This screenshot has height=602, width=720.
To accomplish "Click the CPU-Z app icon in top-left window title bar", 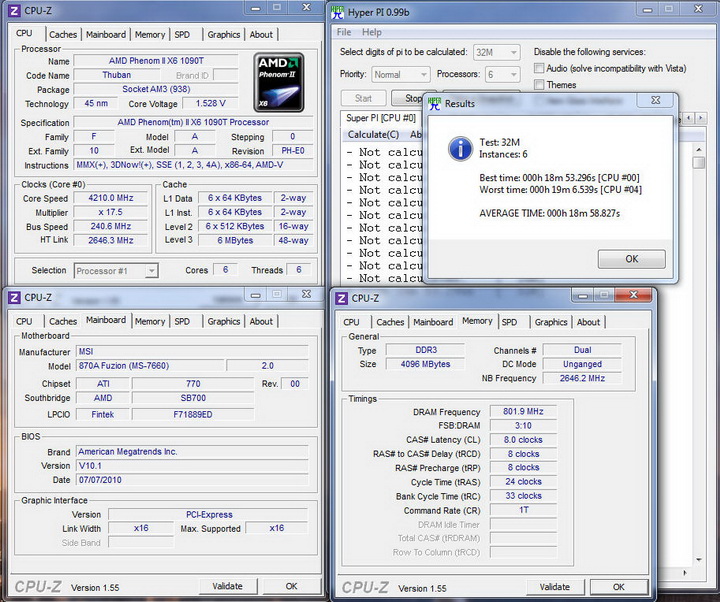I will [x=14, y=10].
